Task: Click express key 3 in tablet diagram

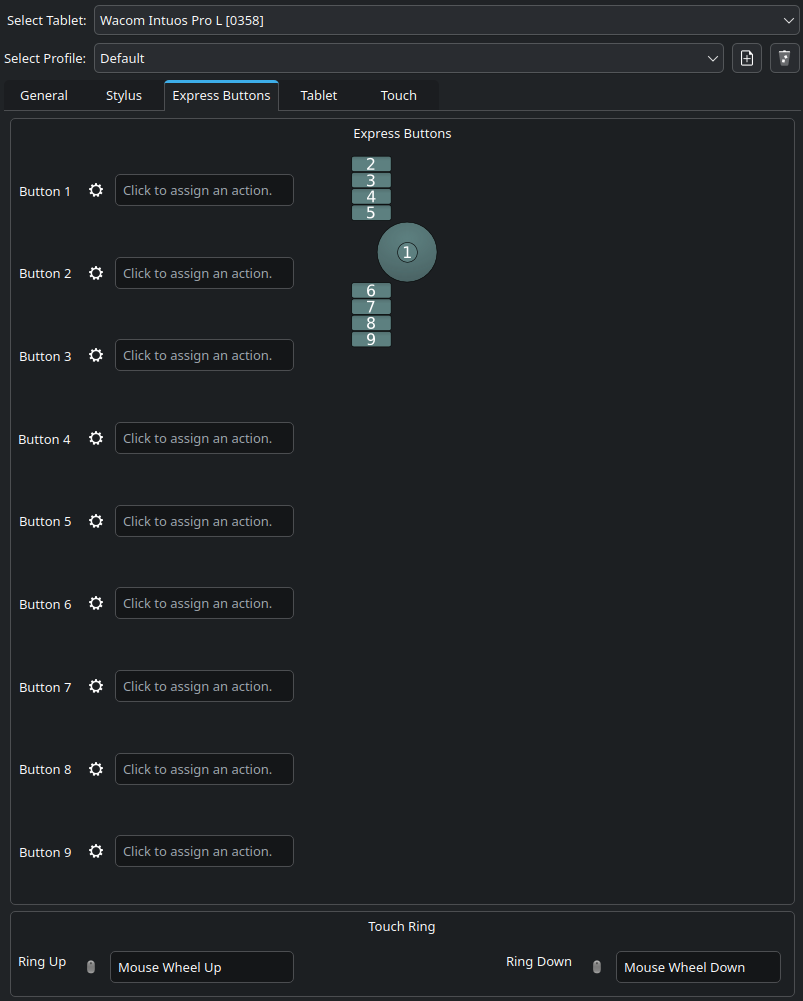Action: click(371, 181)
